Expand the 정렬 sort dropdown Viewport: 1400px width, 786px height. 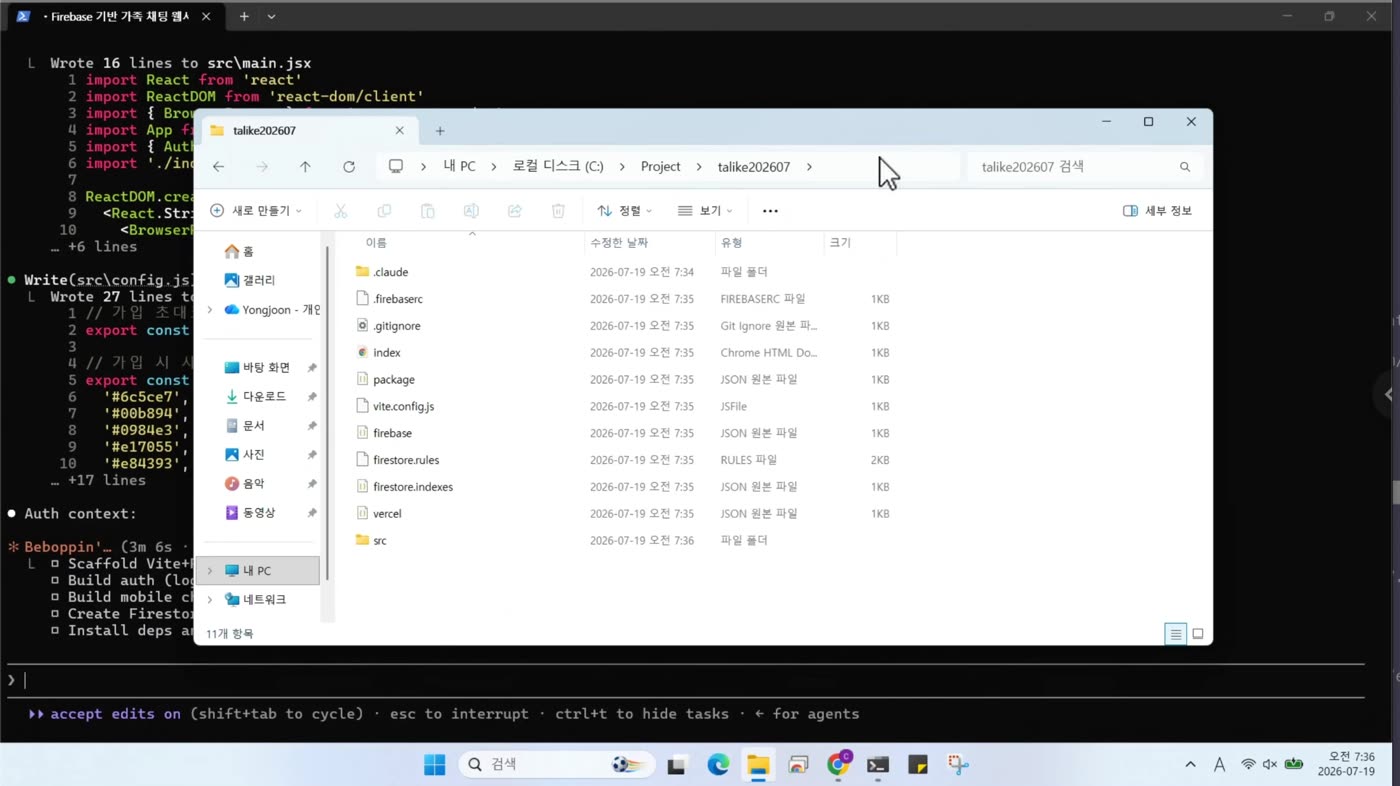click(x=625, y=211)
